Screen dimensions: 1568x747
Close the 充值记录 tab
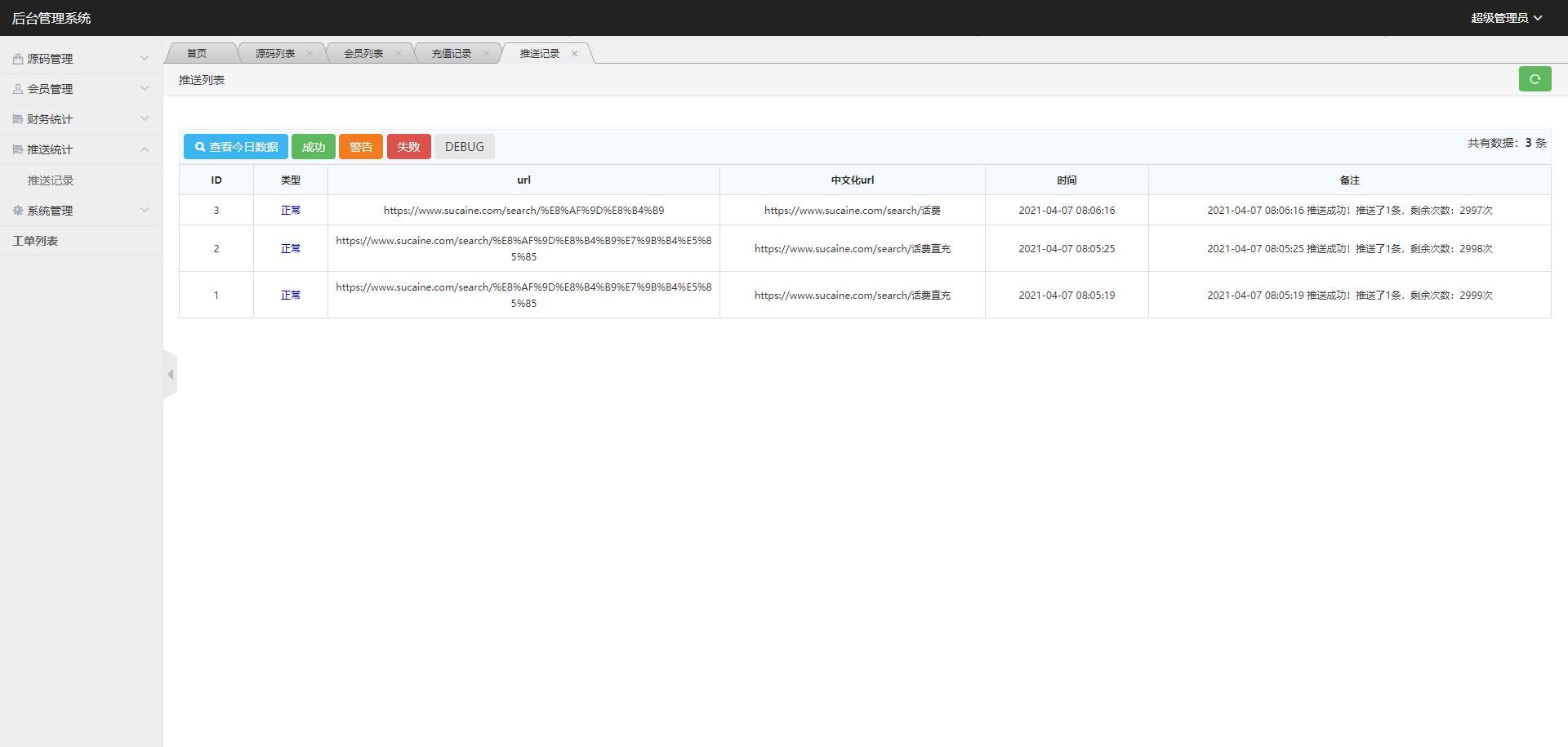click(486, 54)
